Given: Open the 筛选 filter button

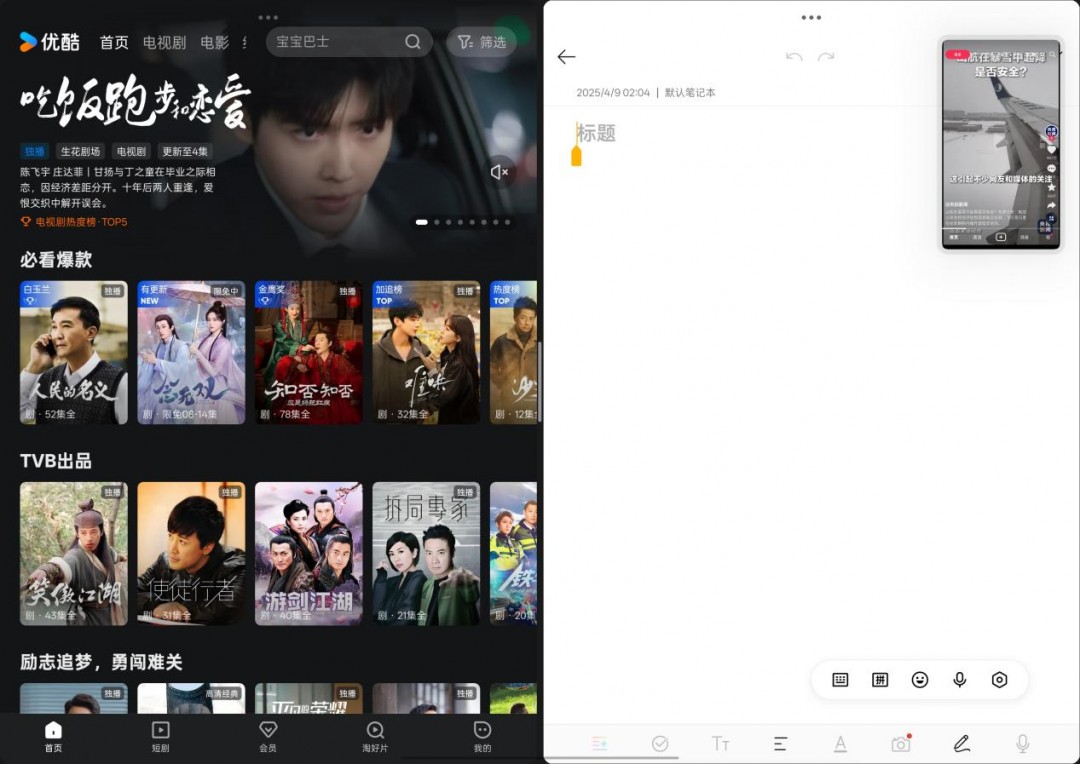Looking at the screenshot, I should pos(482,42).
